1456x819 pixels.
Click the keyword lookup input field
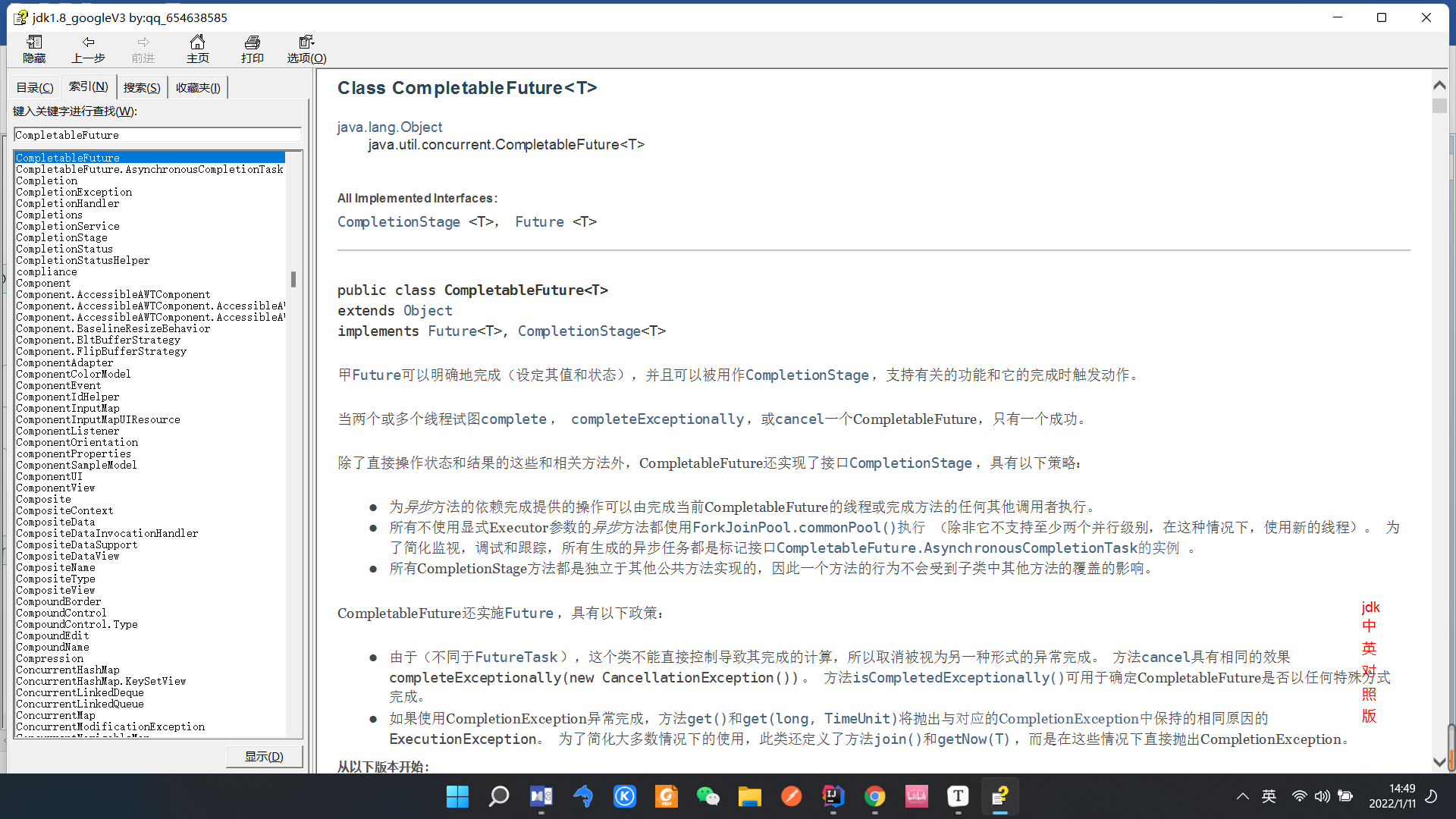tap(158, 135)
